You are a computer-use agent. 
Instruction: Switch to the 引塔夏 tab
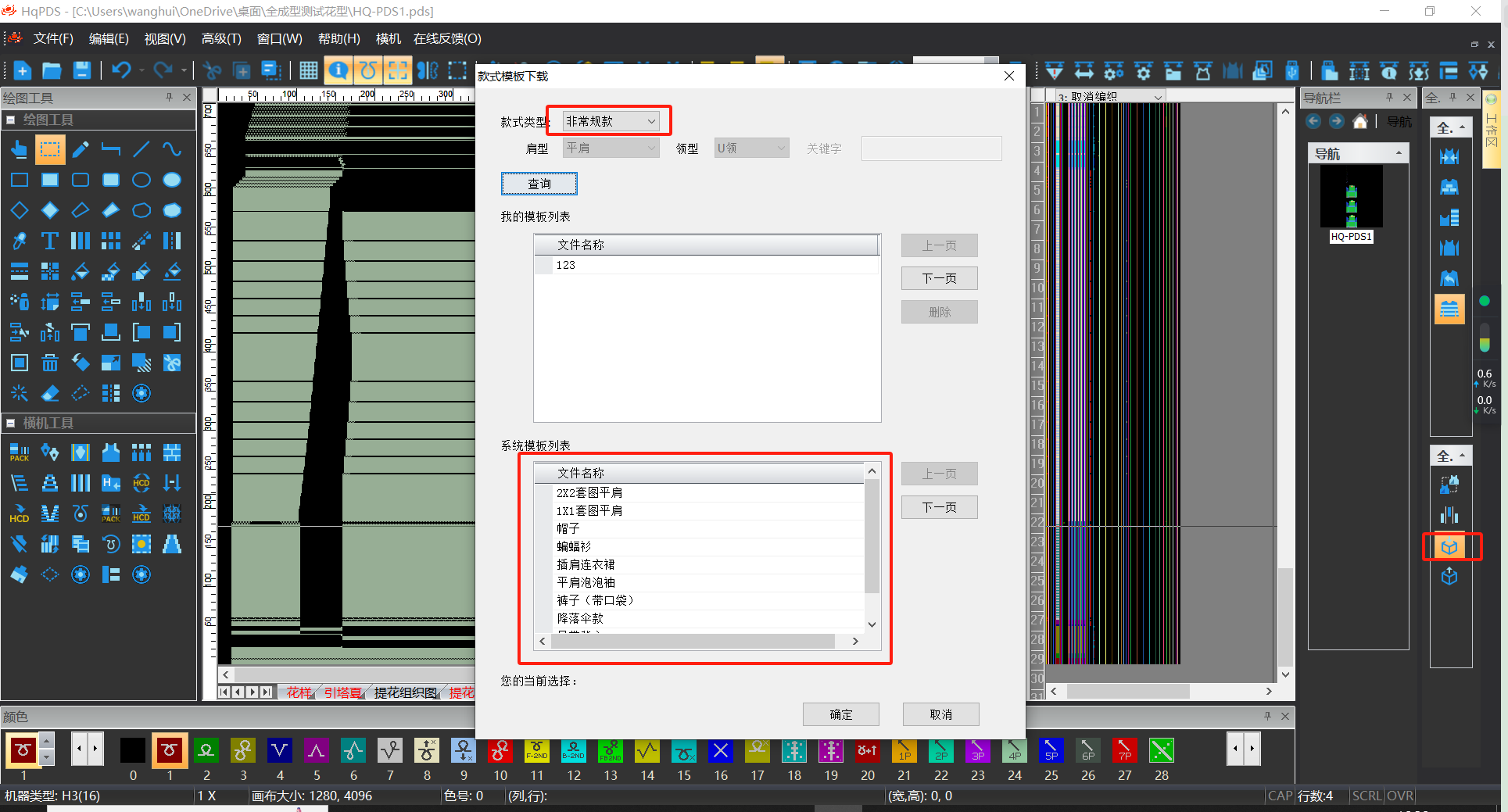point(342,692)
